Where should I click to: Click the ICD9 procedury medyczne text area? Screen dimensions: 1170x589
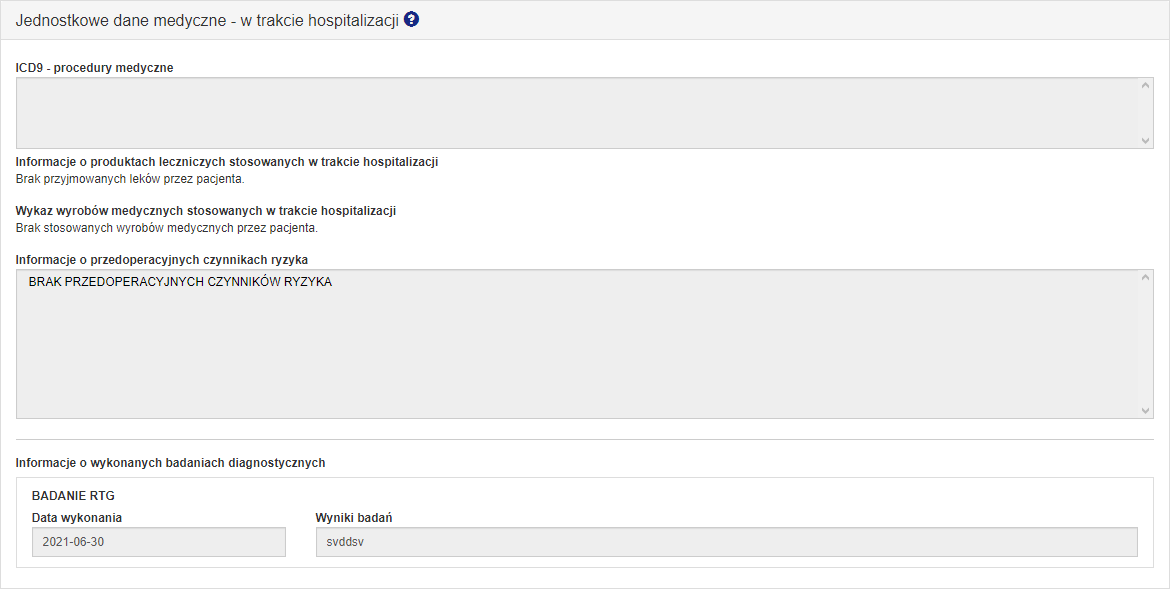[577, 113]
